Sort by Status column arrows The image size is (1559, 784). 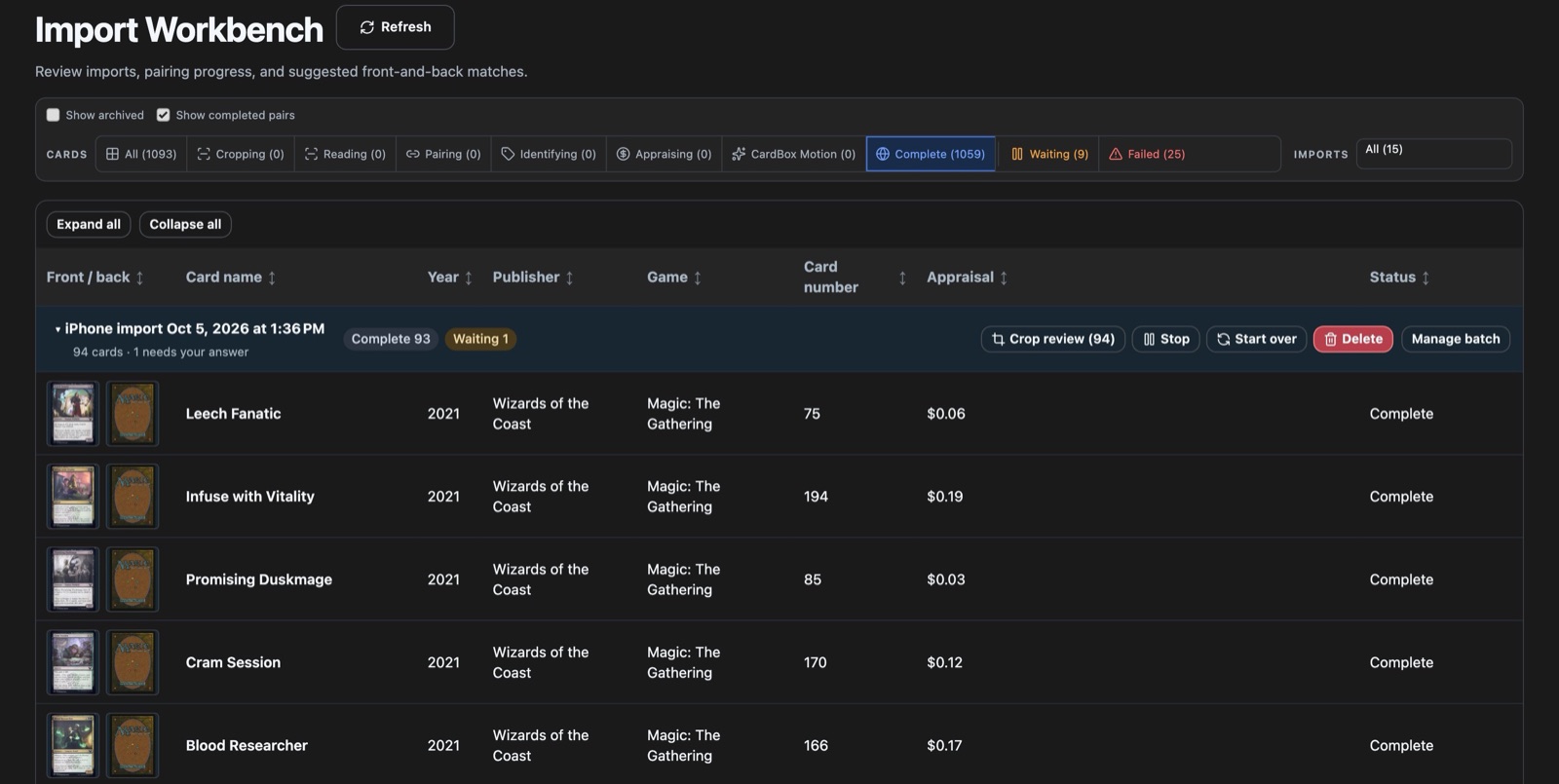click(1426, 278)
